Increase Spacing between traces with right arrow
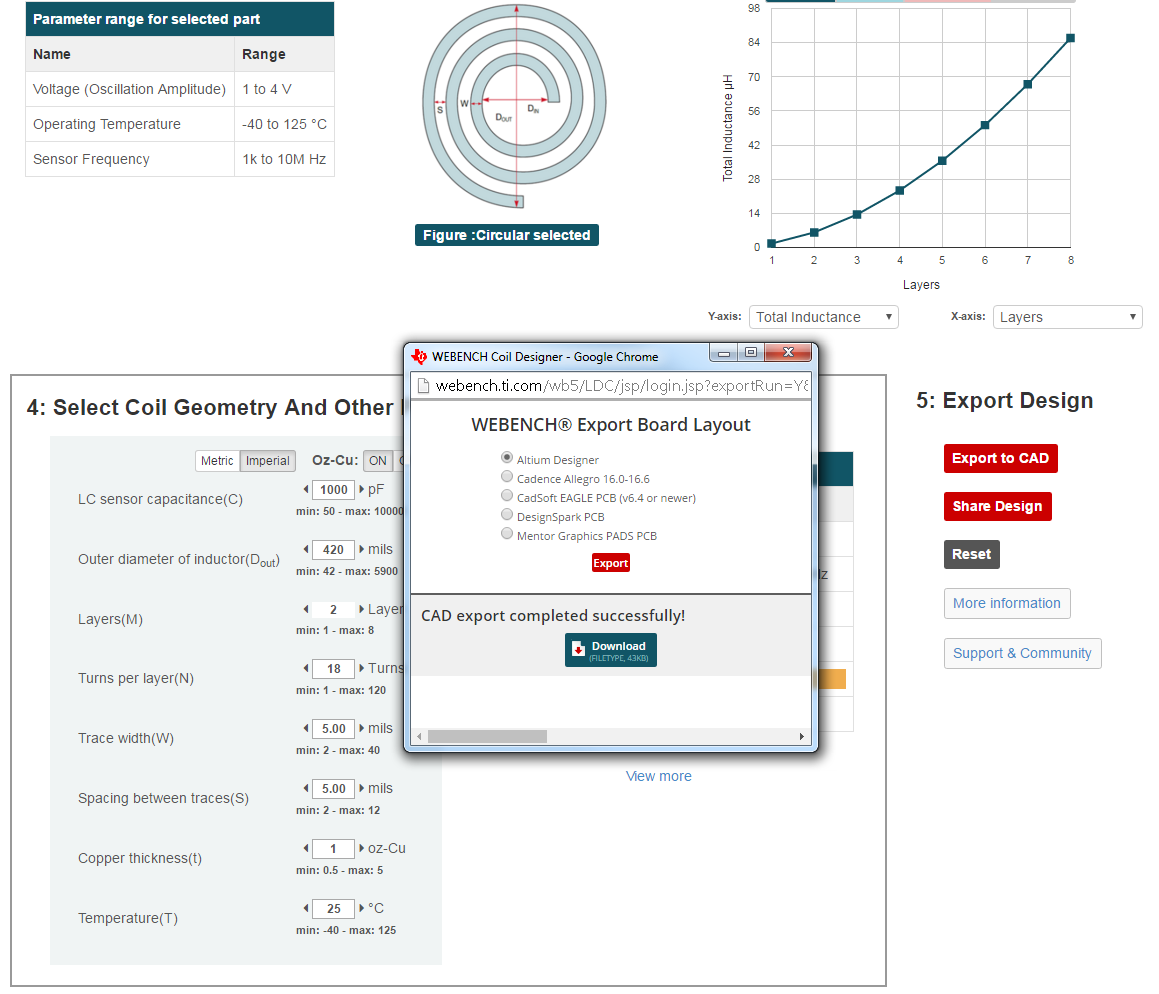This screenshot has width=1159, height=994. coord(361,788)
